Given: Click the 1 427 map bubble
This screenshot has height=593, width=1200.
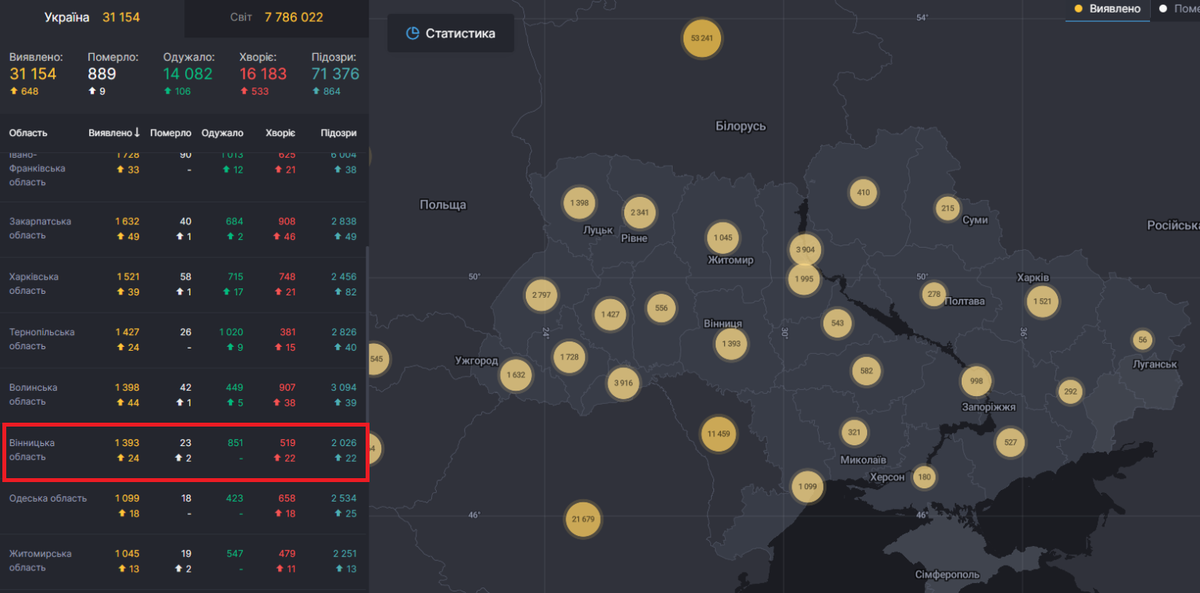Looking at the screenshot, I should 610,315.
